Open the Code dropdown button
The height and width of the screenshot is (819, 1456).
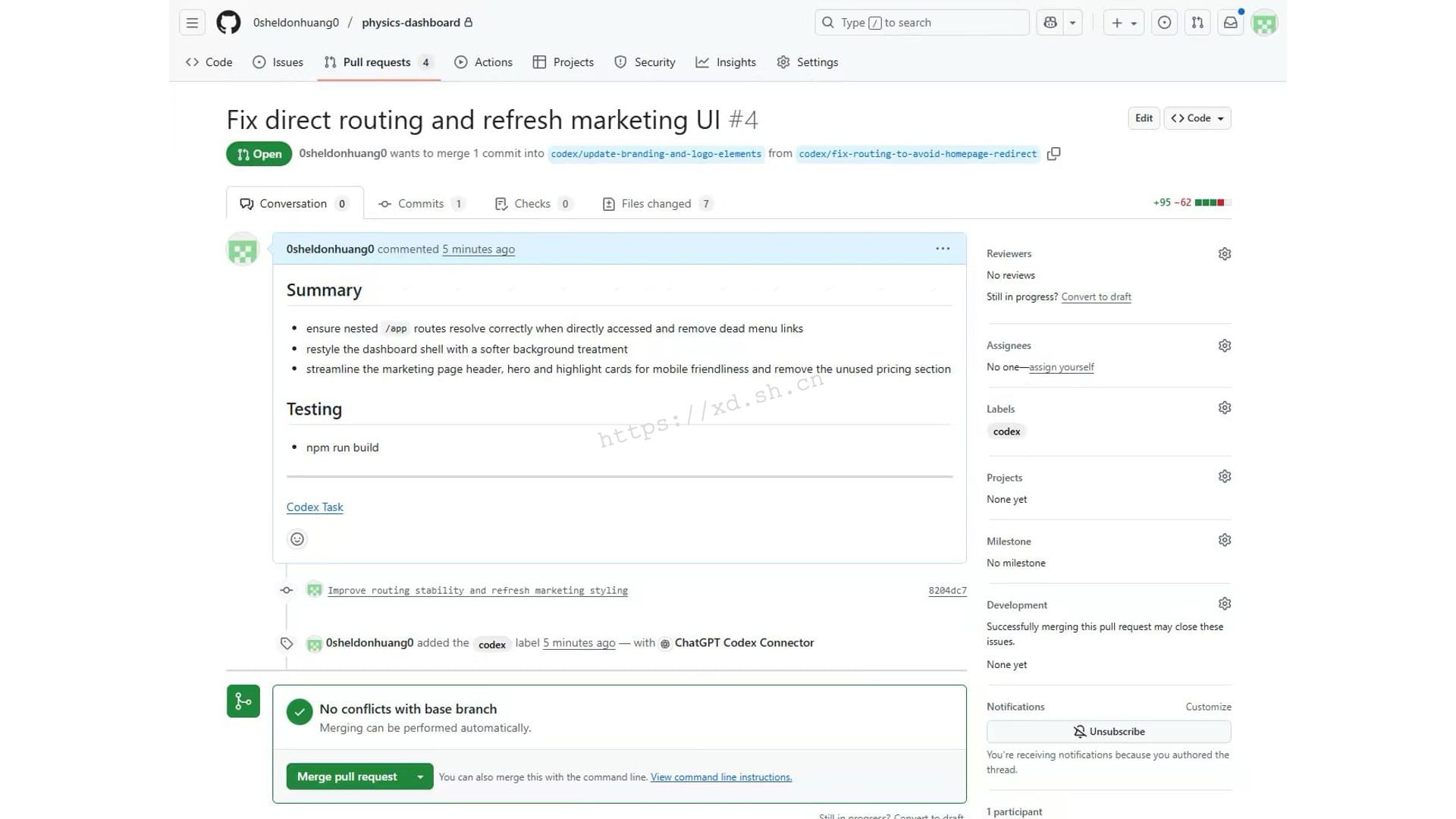click(1197, 118)
